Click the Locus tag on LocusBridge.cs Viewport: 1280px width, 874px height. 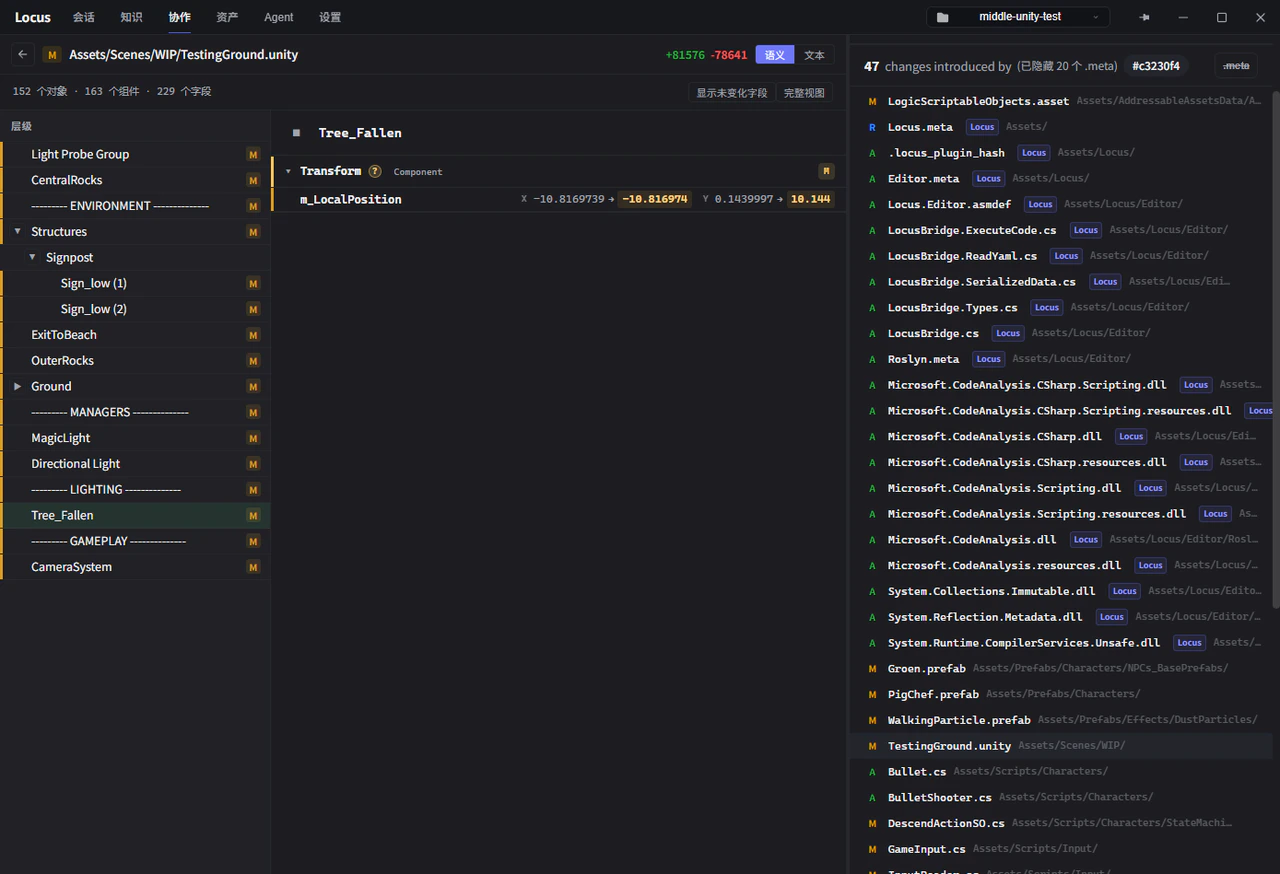click(x=1008, y=333)
